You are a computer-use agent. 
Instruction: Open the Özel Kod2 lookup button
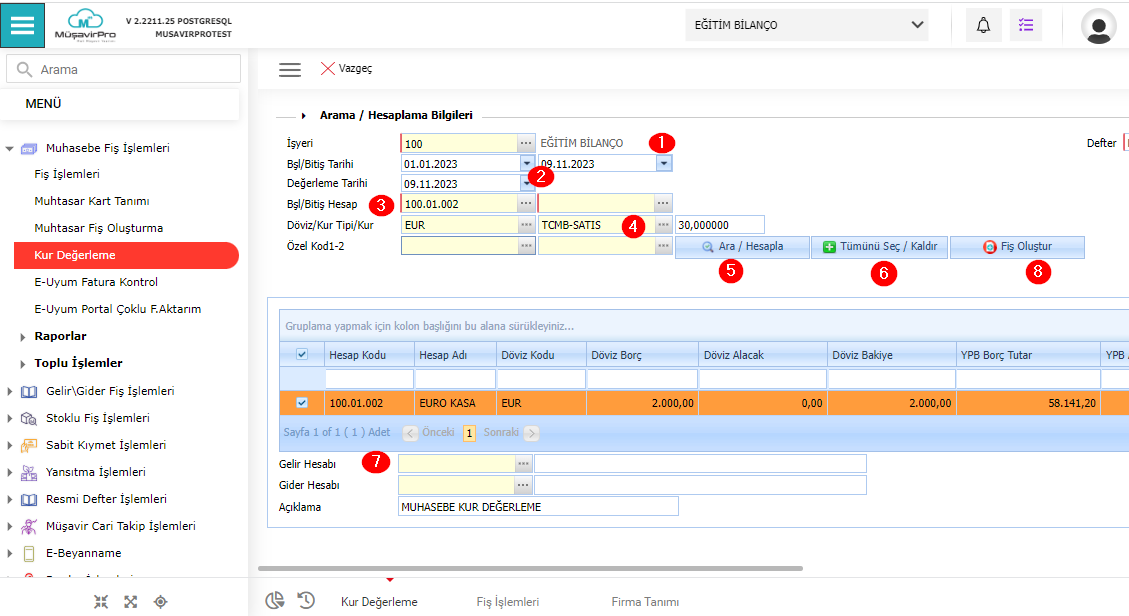coord(663,246)
